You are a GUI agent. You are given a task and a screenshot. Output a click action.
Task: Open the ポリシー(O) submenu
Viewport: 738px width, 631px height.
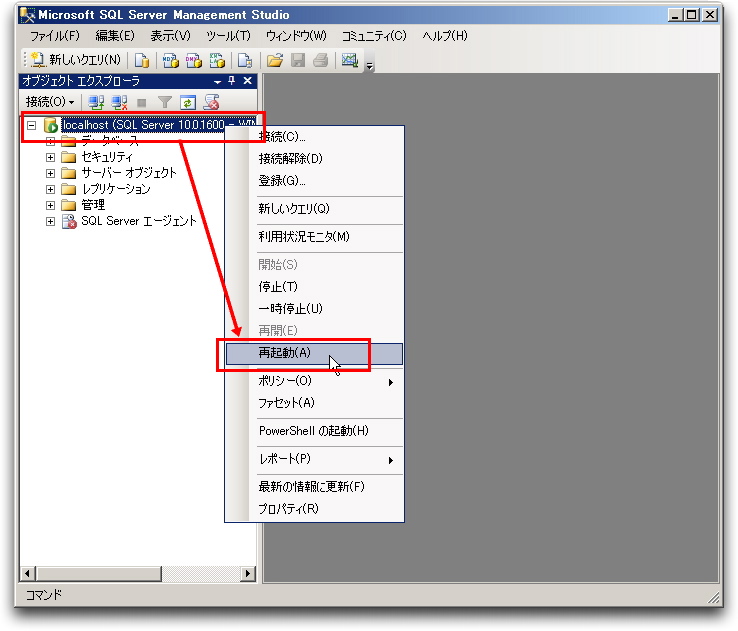tap(314, 381)
